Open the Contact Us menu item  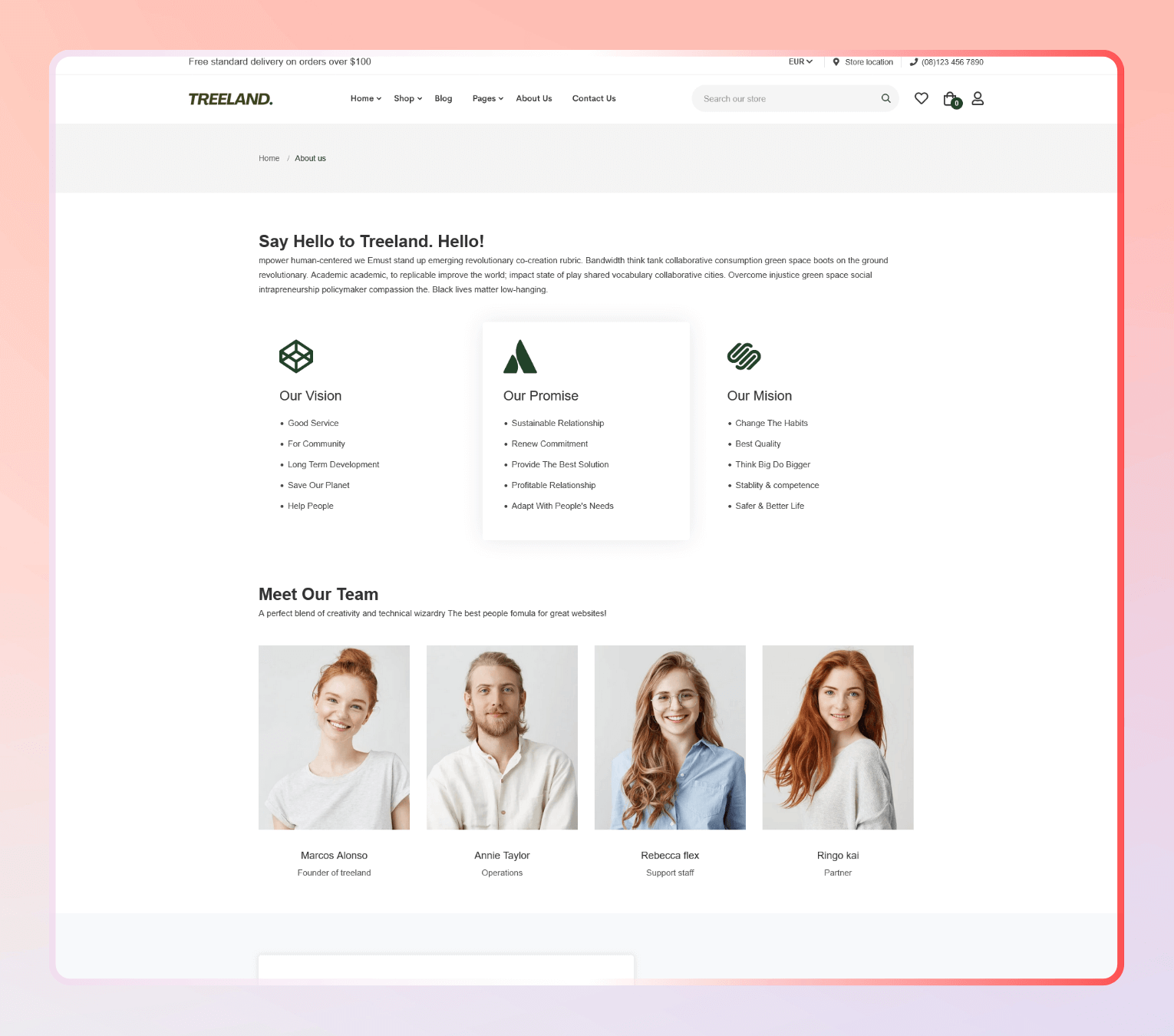point(594,98)
